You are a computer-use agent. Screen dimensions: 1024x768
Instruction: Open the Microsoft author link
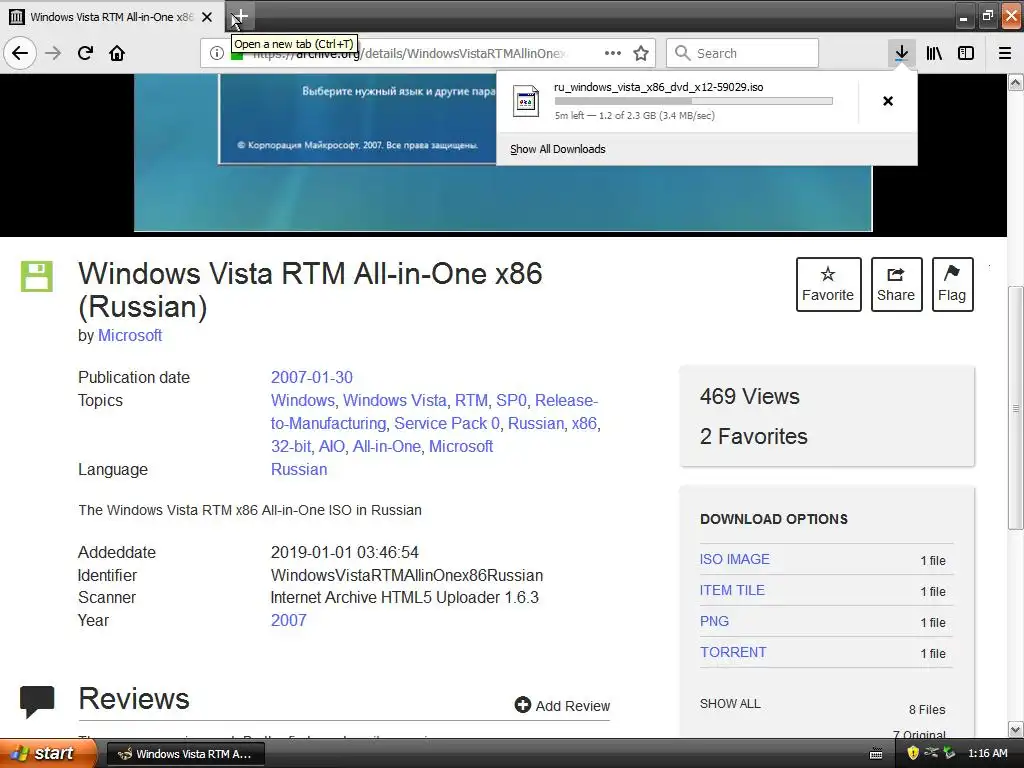tap(130, 336)
